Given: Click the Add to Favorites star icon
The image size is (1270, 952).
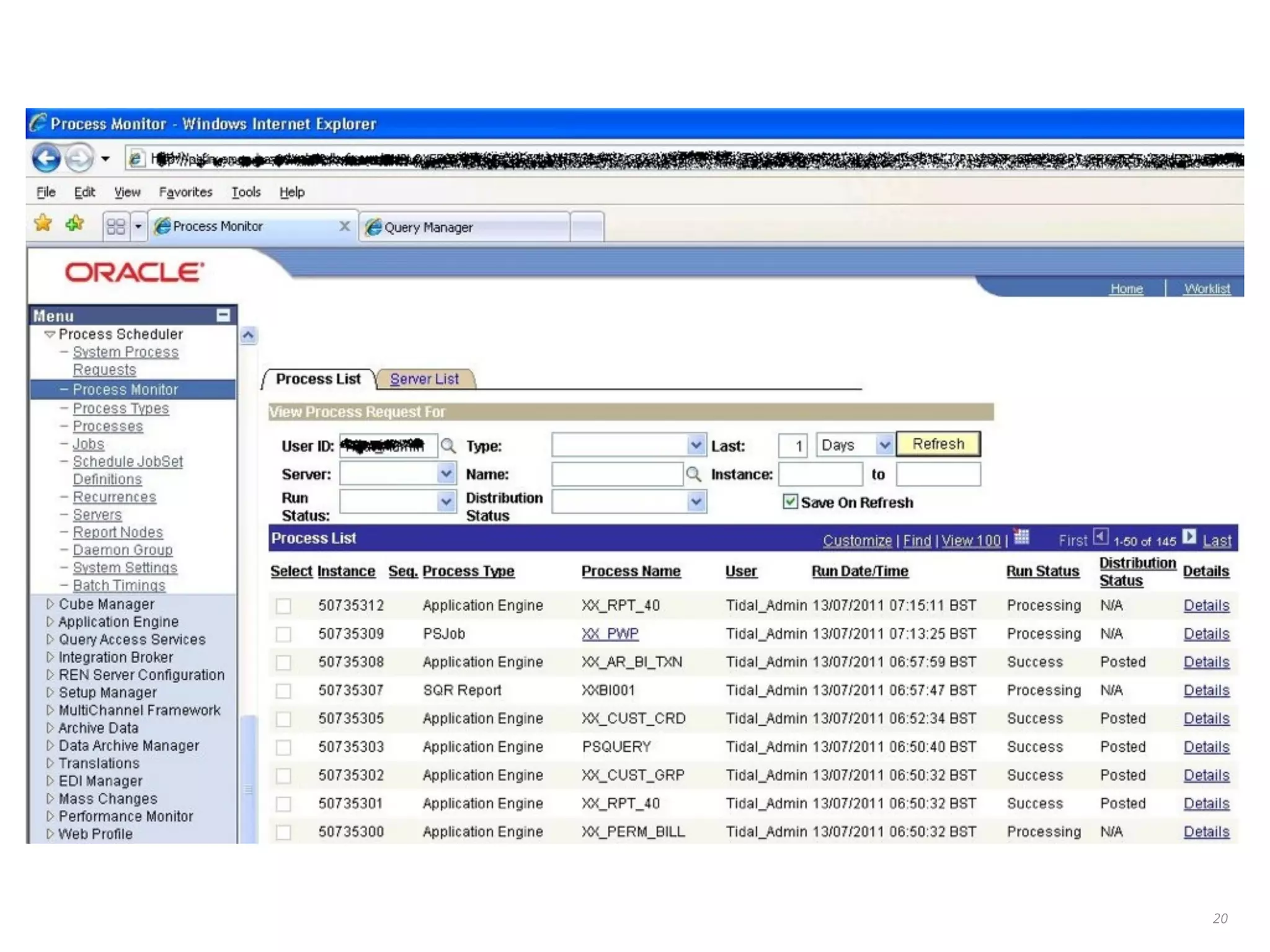Looking at the screenshot, I should click(74, 223).
